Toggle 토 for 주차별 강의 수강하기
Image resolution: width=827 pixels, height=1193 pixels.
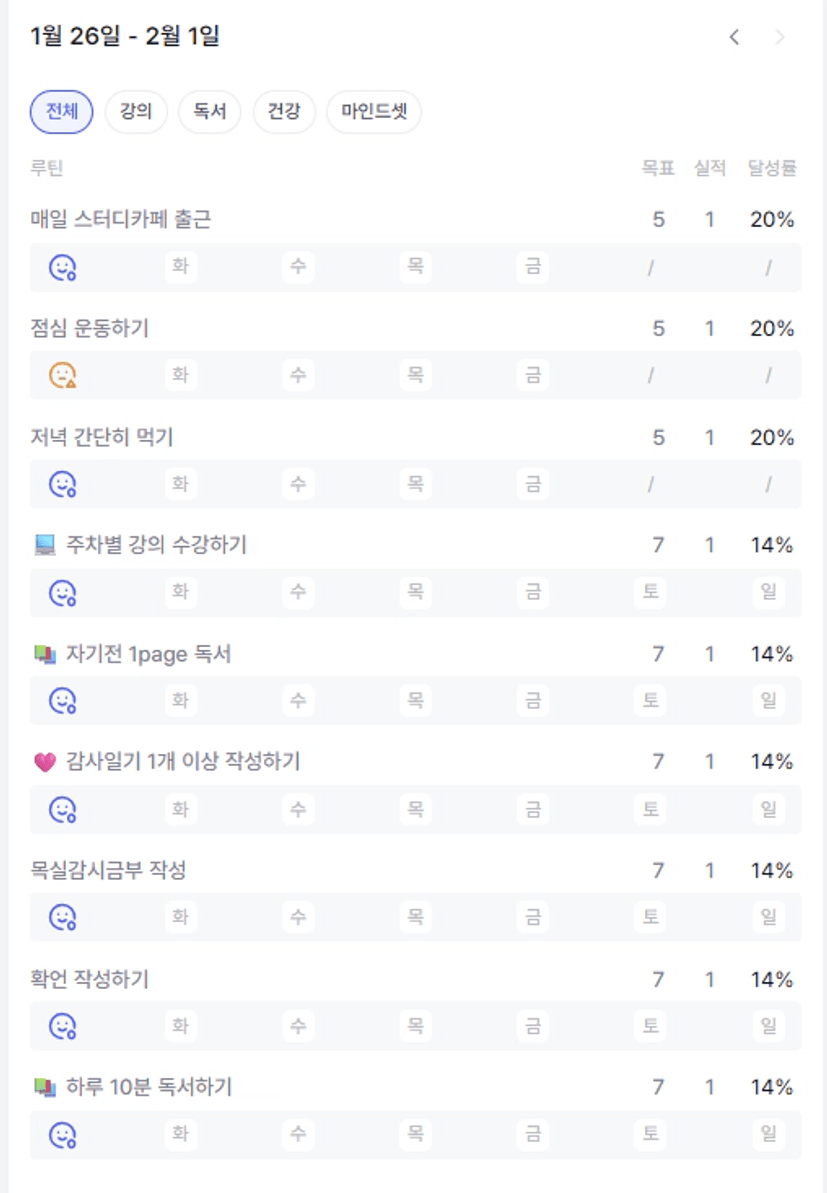coord(651,593)
